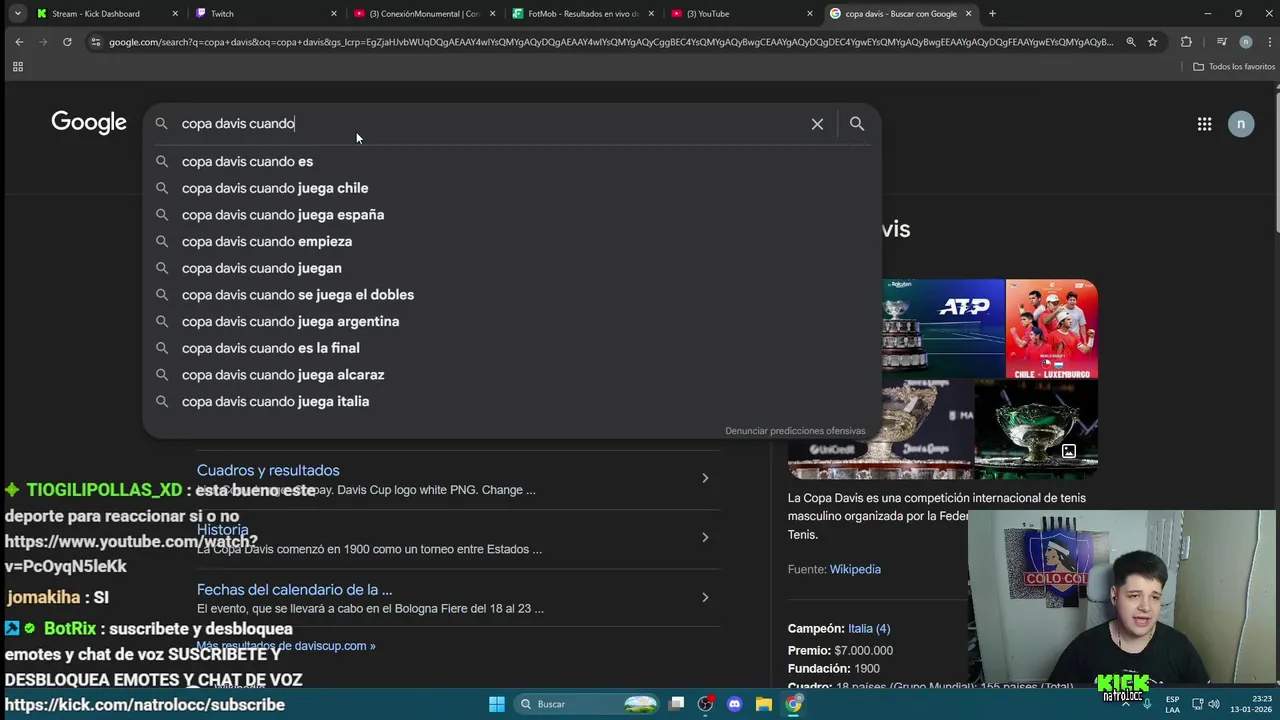Select suggestion 'cuando juega italia'
Viewport: 1280px width, 720px height.
(x=512, y=401)
